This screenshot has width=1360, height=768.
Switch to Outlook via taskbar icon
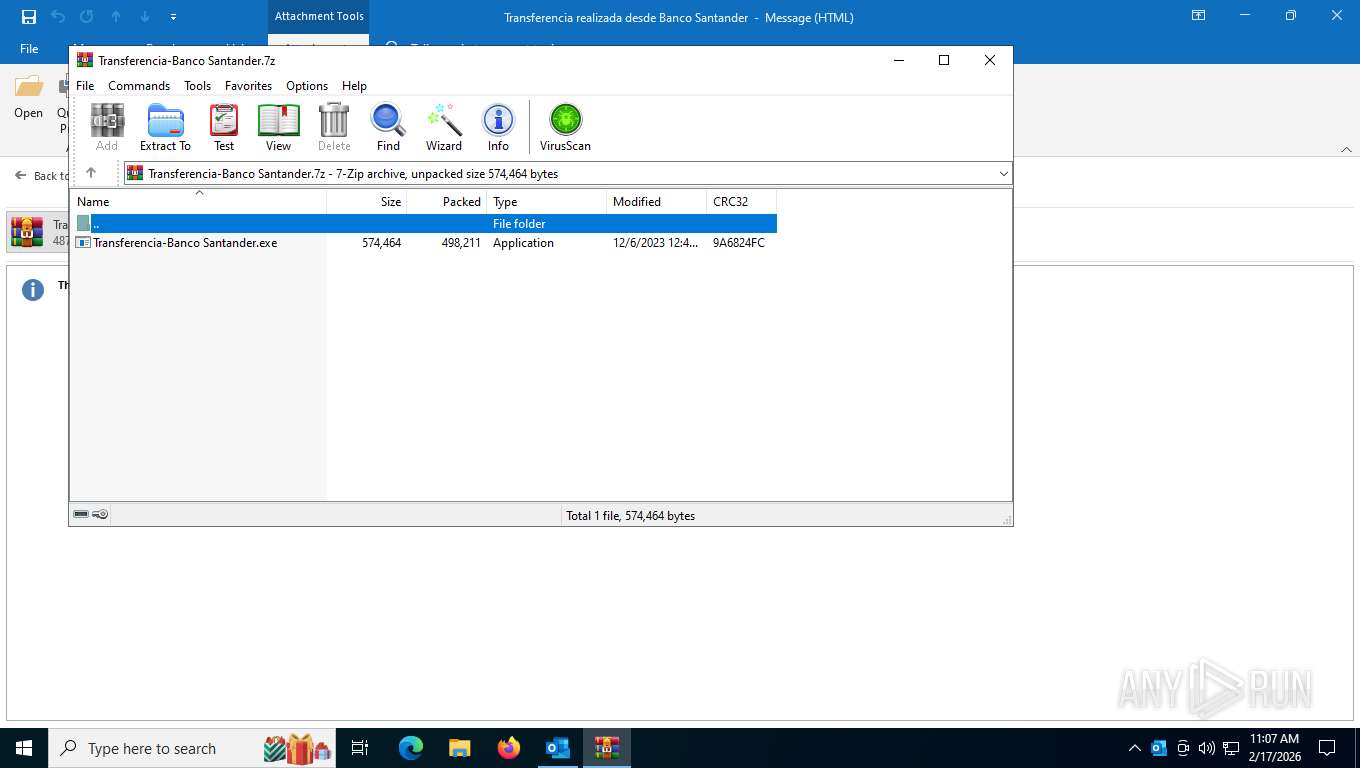(558, 748)
